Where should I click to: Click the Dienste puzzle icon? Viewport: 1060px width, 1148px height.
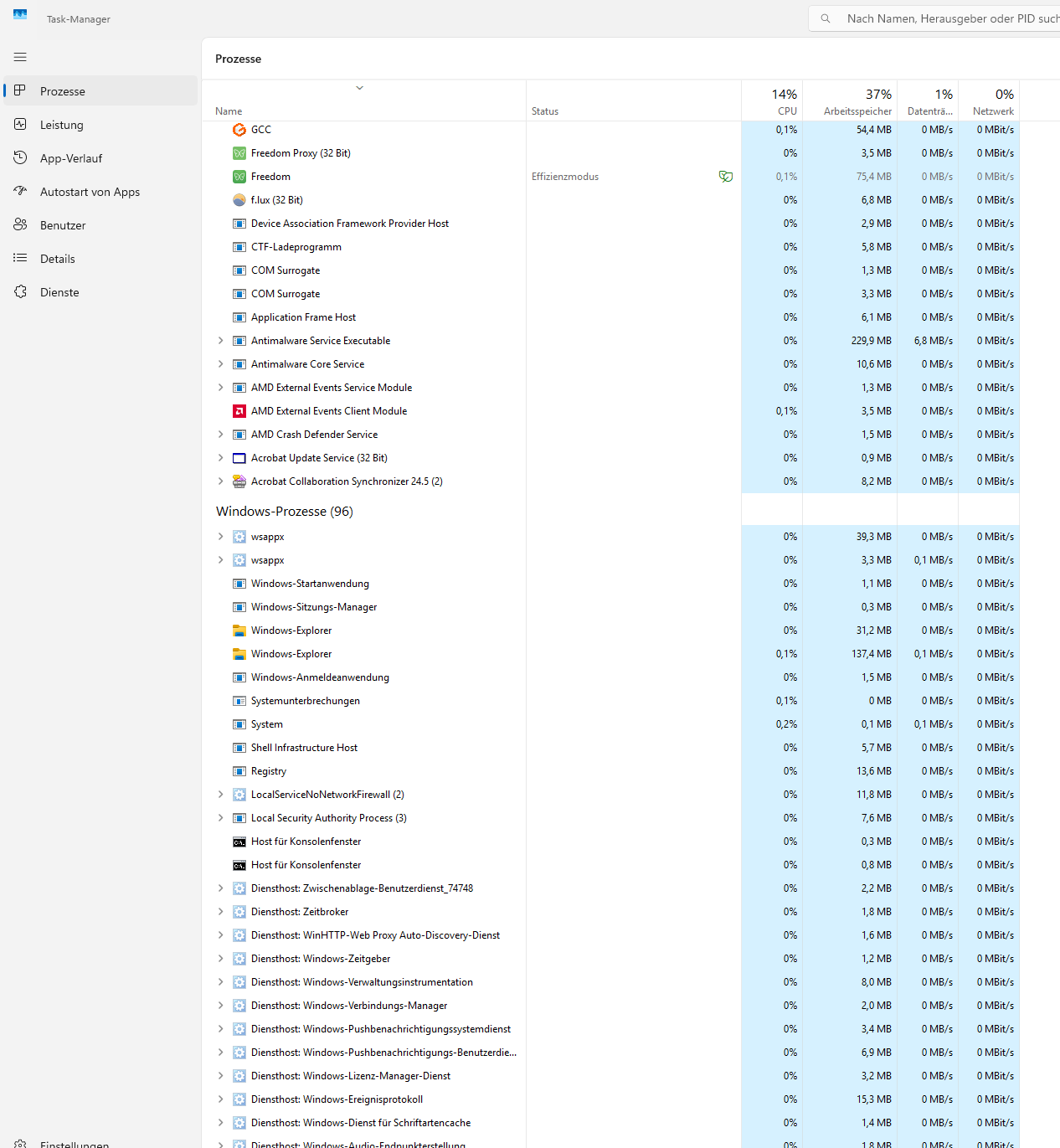coord(20,291)
